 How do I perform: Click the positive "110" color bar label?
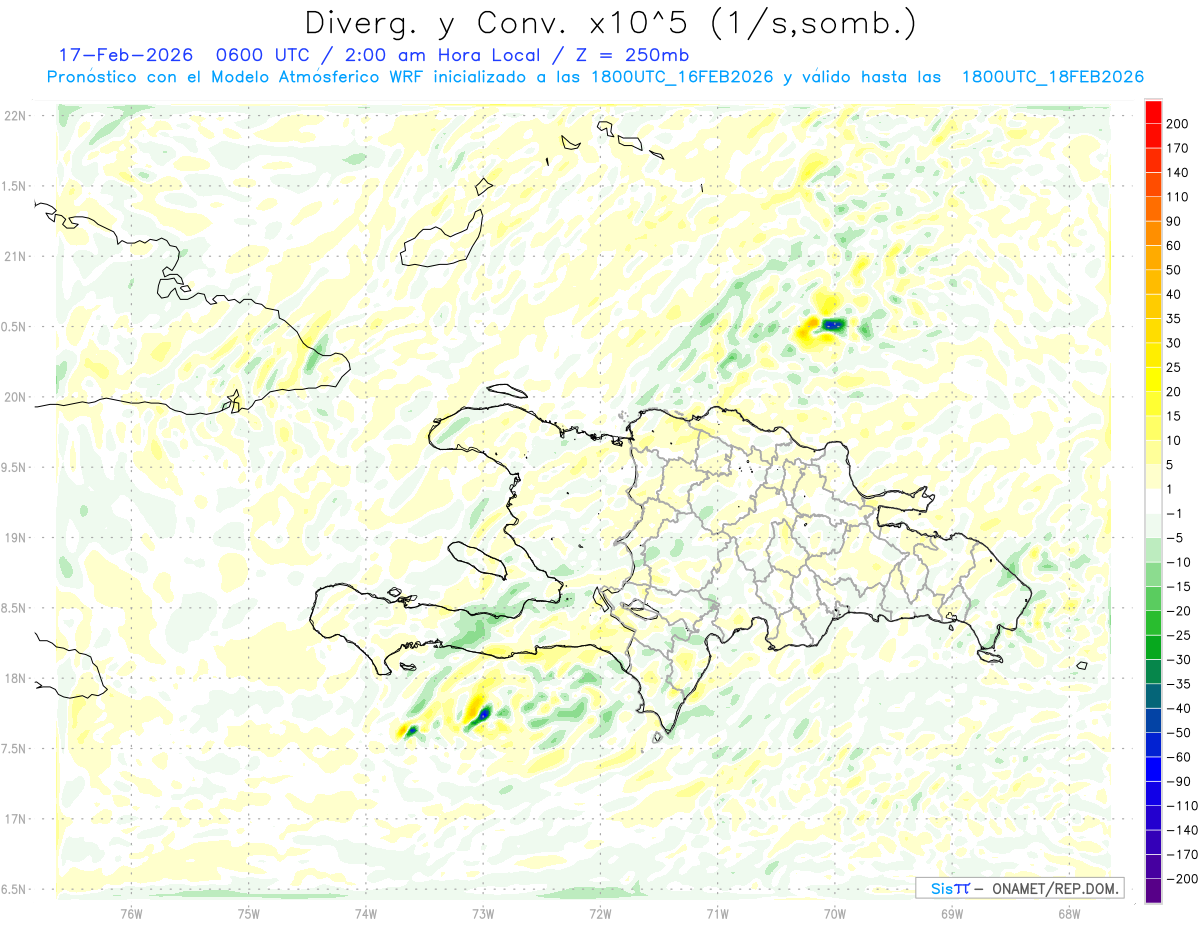(x=1177, y=197)
